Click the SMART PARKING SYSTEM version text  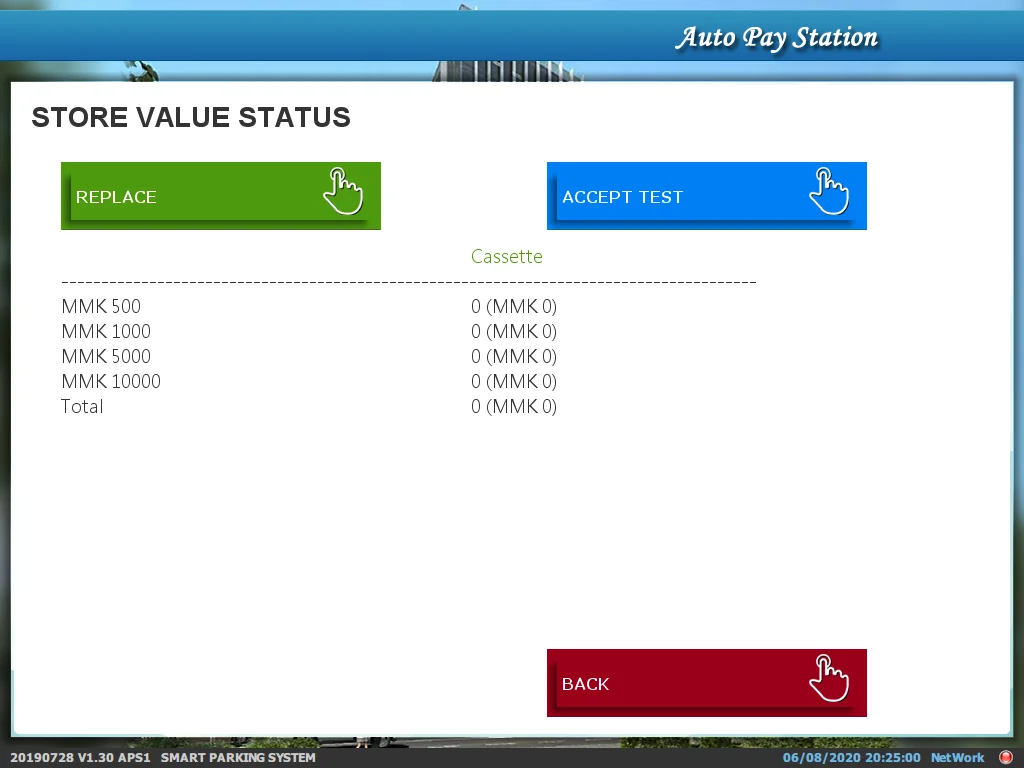163,758
